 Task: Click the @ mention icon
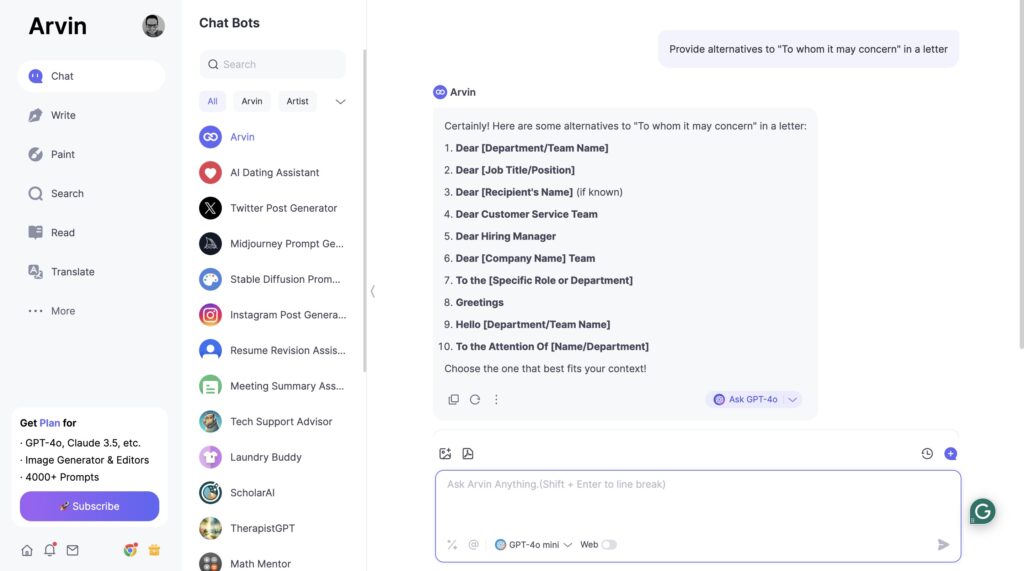coord(473,545)
